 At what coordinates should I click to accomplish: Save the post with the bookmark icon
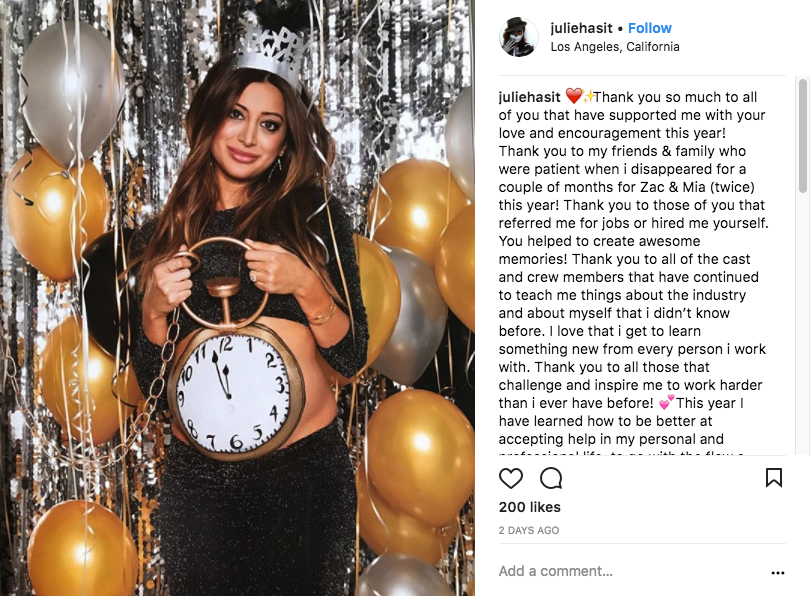point(773,478)
